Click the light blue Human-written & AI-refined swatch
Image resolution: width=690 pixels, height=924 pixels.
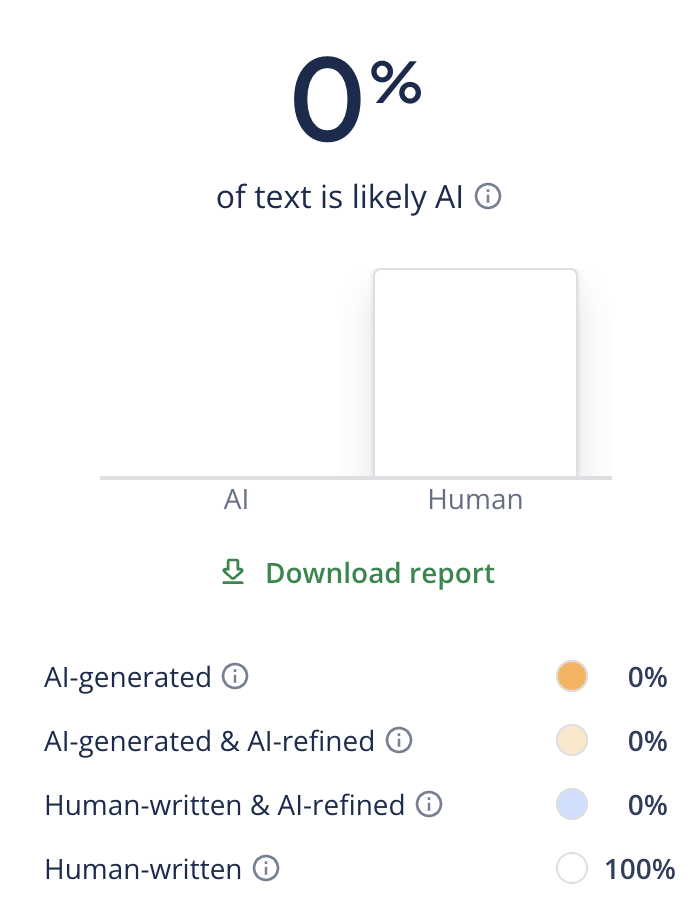[x=571, y=804]
